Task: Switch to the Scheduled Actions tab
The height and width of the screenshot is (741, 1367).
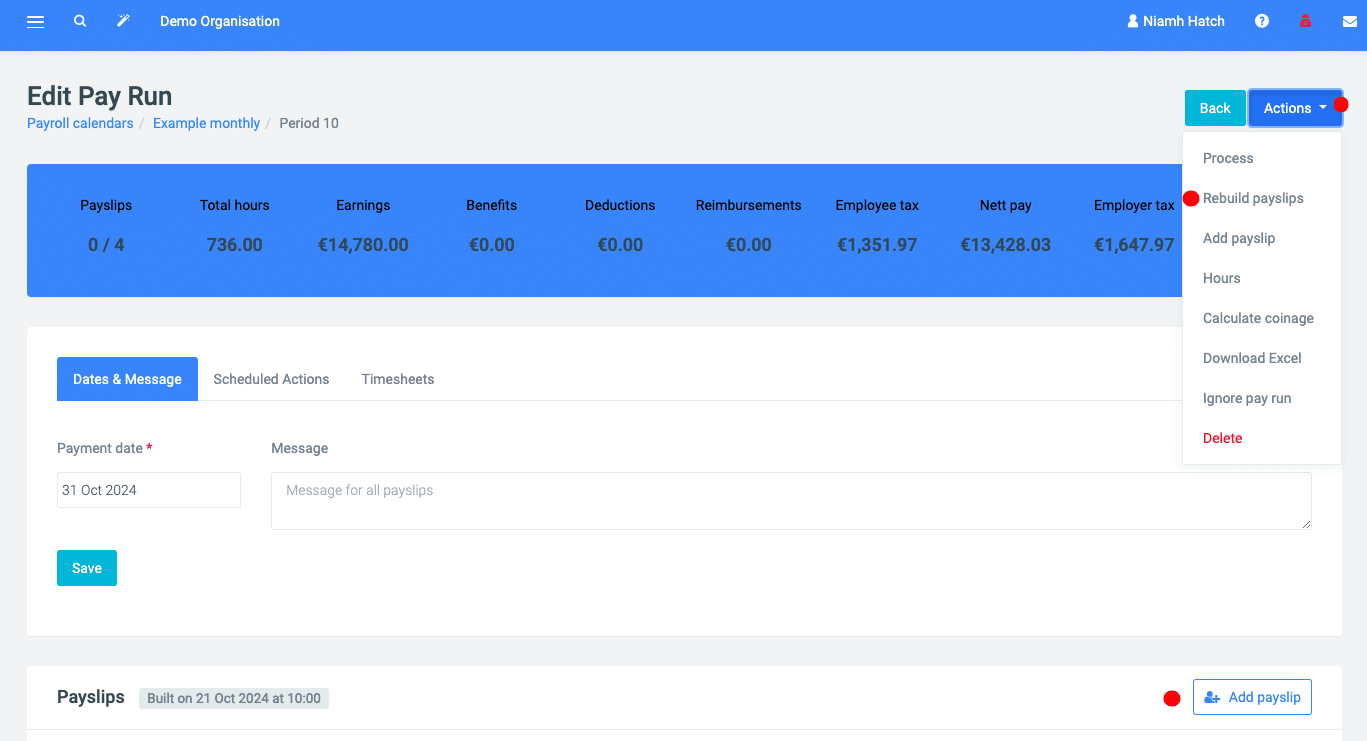Action: pos(271,379)
